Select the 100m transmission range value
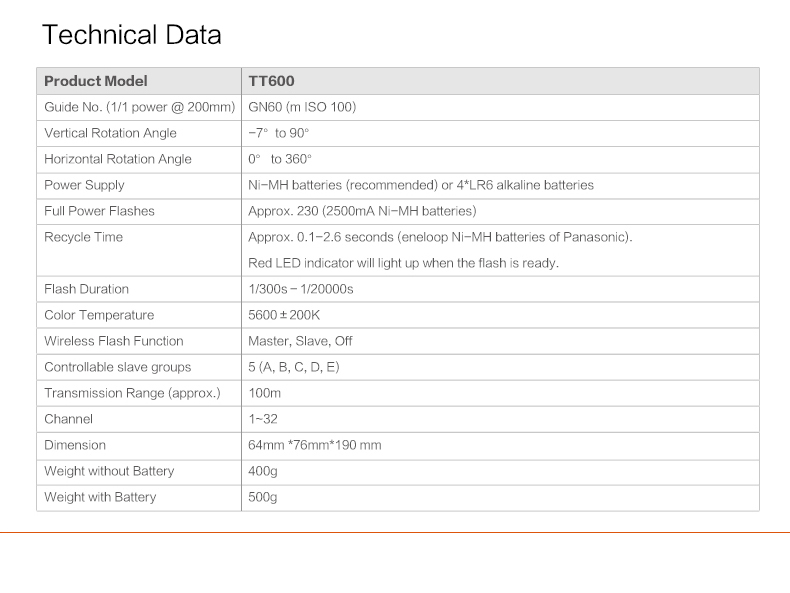The image size is (790, 593). pyautogui.click(x=265, y=393)
